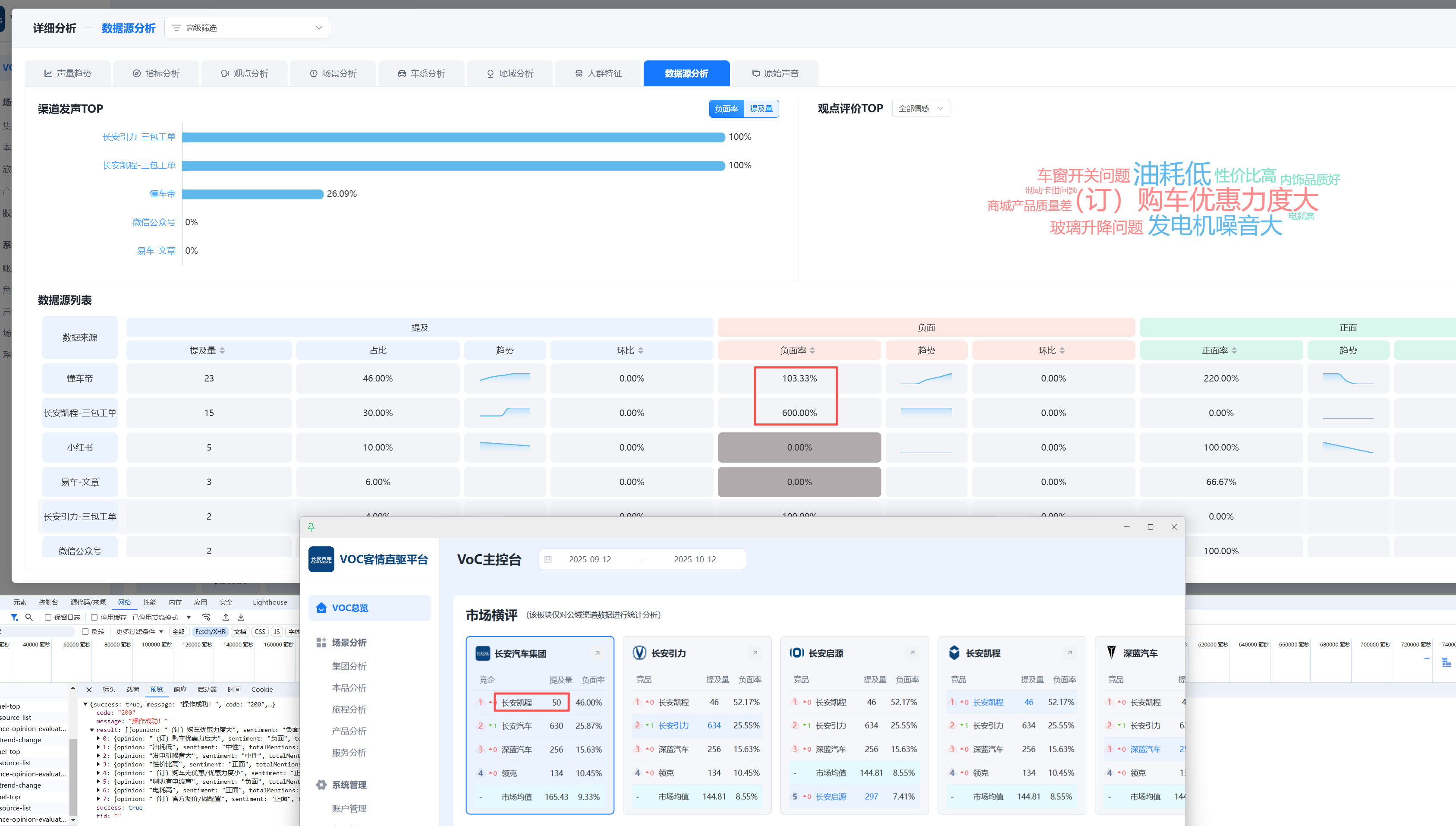Click the start date 2025-09-12 field
The height and width of the screenshot is (826, 1456).
[x=590, y=559]
